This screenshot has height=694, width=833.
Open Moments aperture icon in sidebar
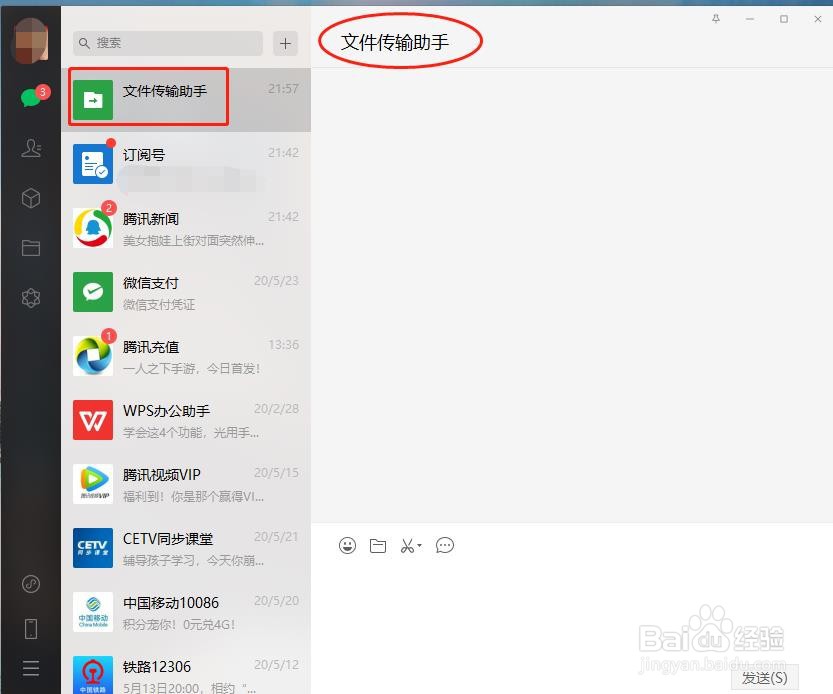point(31,298)
